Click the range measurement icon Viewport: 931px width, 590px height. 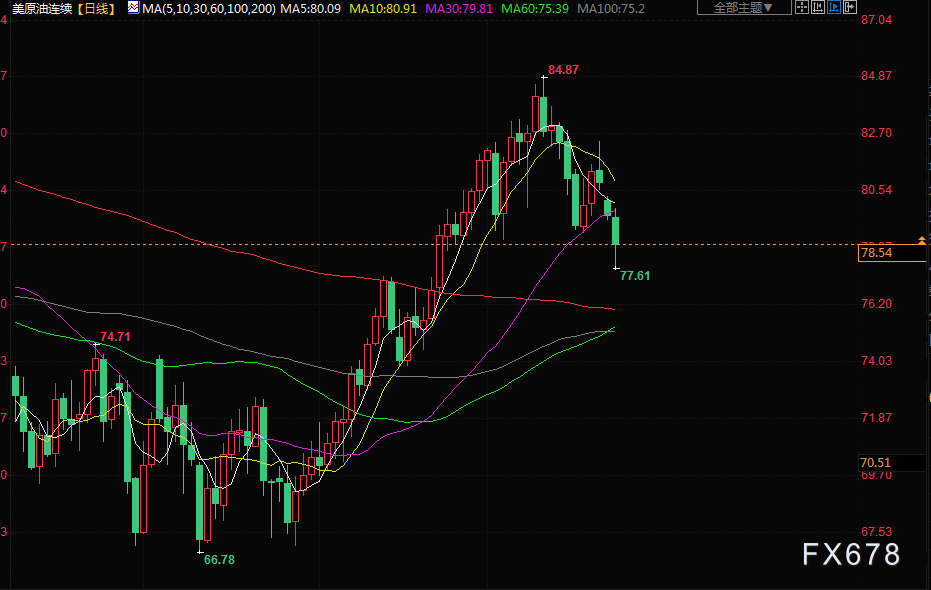(818, 7)
